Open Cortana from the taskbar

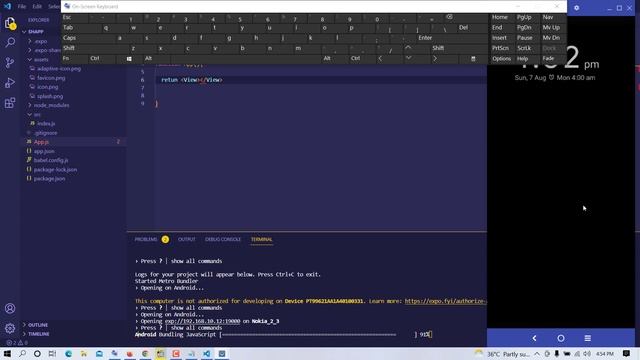(x=37, y=353)
